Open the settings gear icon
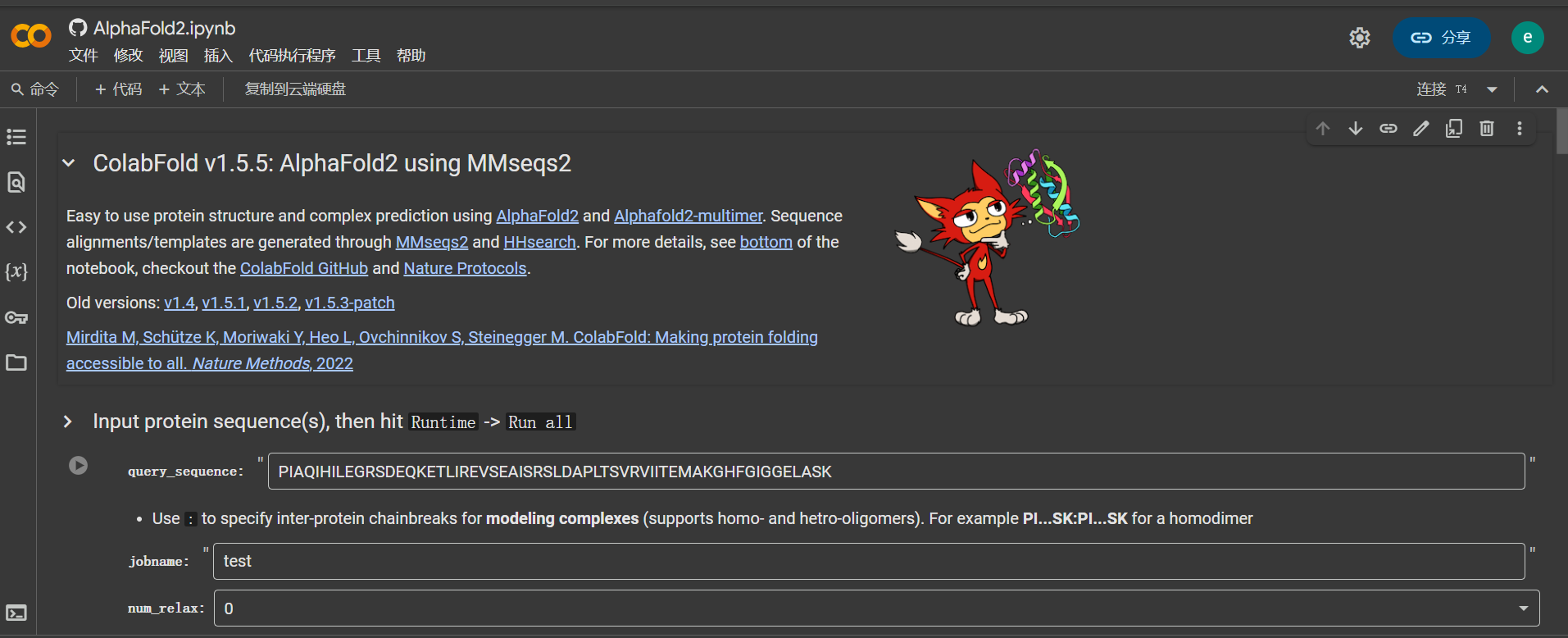Viewport: 1568px width, 638px height. coord(1360,38)
